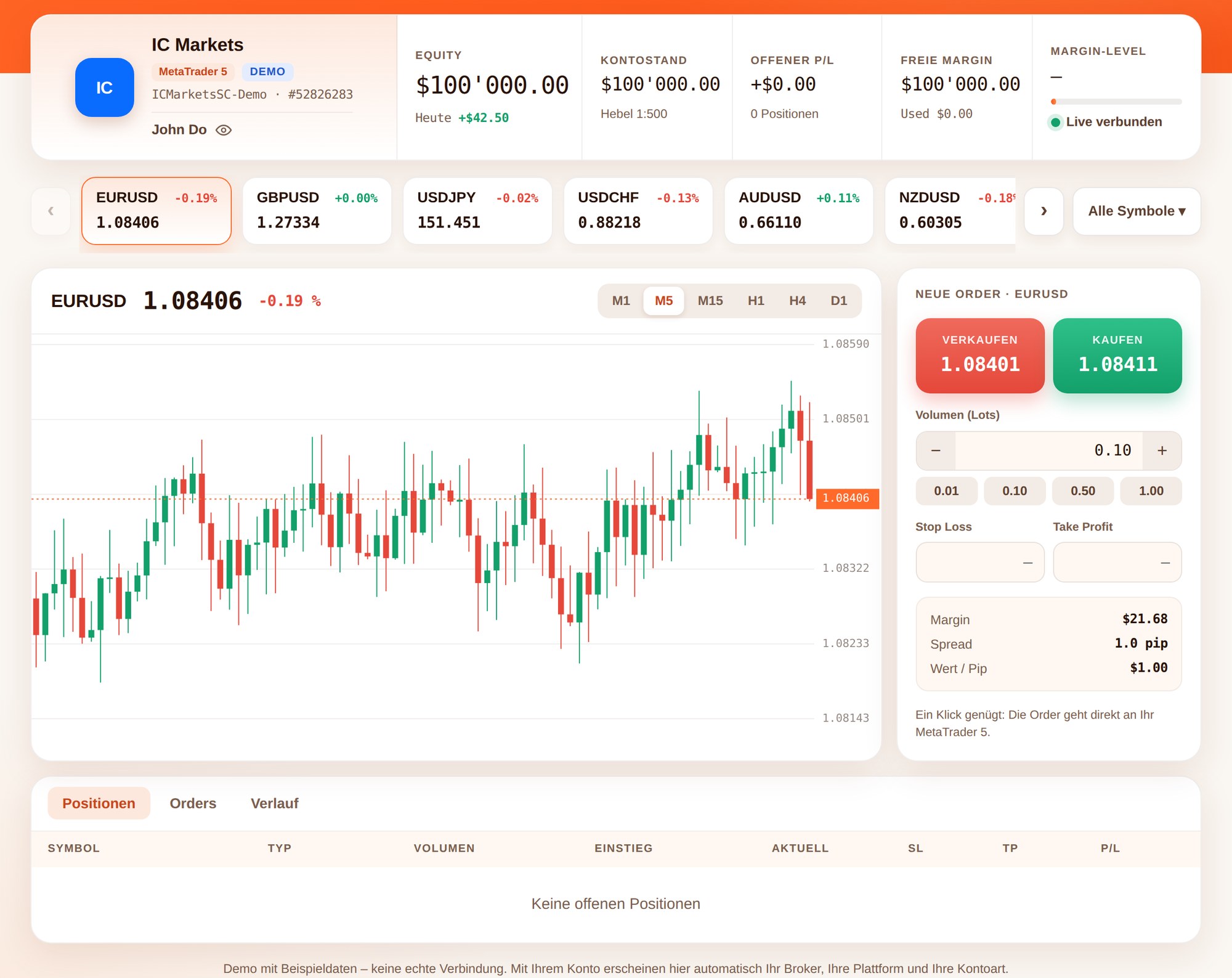Set volume preset 0.10
The image size is (1232, 978).
tap(1015, 491)
